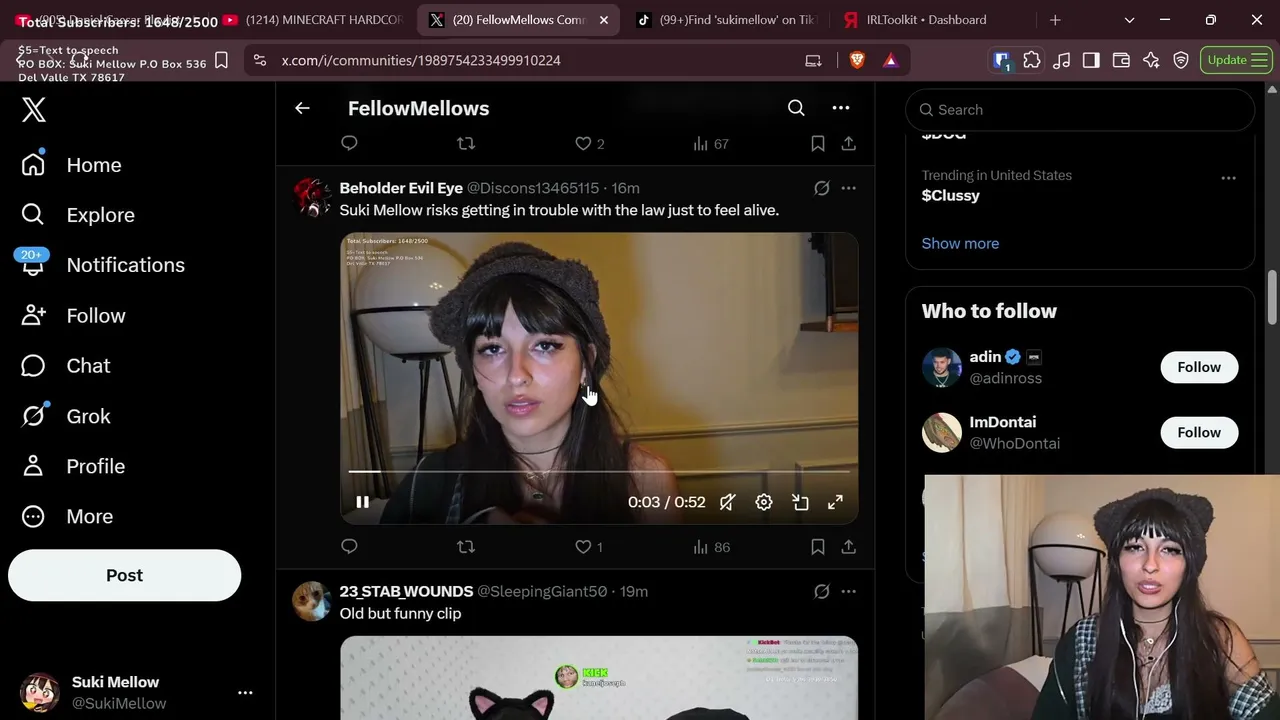Open the Brave Shields lion icon
Viewport: 1280px width, 720px height.
(857, 60)
